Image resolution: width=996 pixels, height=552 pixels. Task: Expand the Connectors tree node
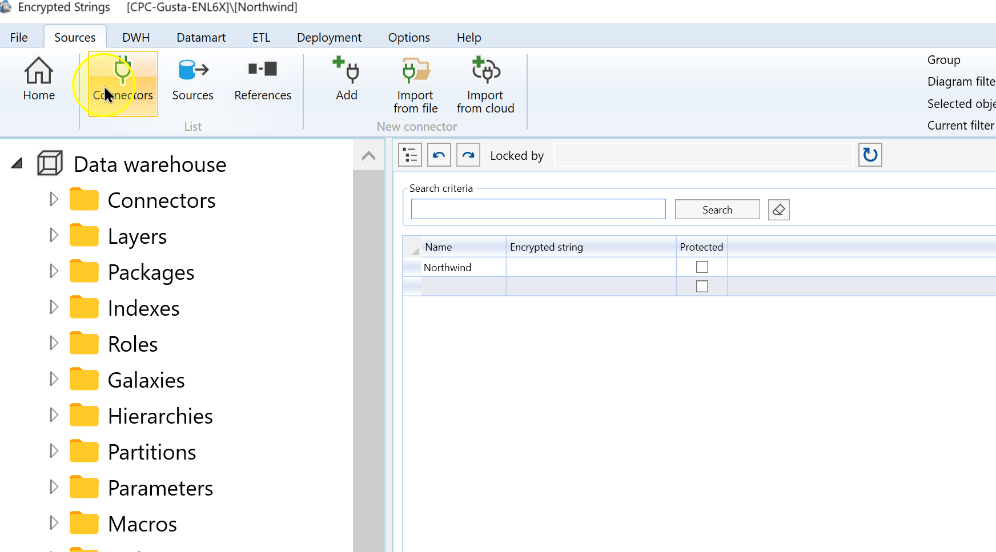pyautogui.click(x=54, y=199)
